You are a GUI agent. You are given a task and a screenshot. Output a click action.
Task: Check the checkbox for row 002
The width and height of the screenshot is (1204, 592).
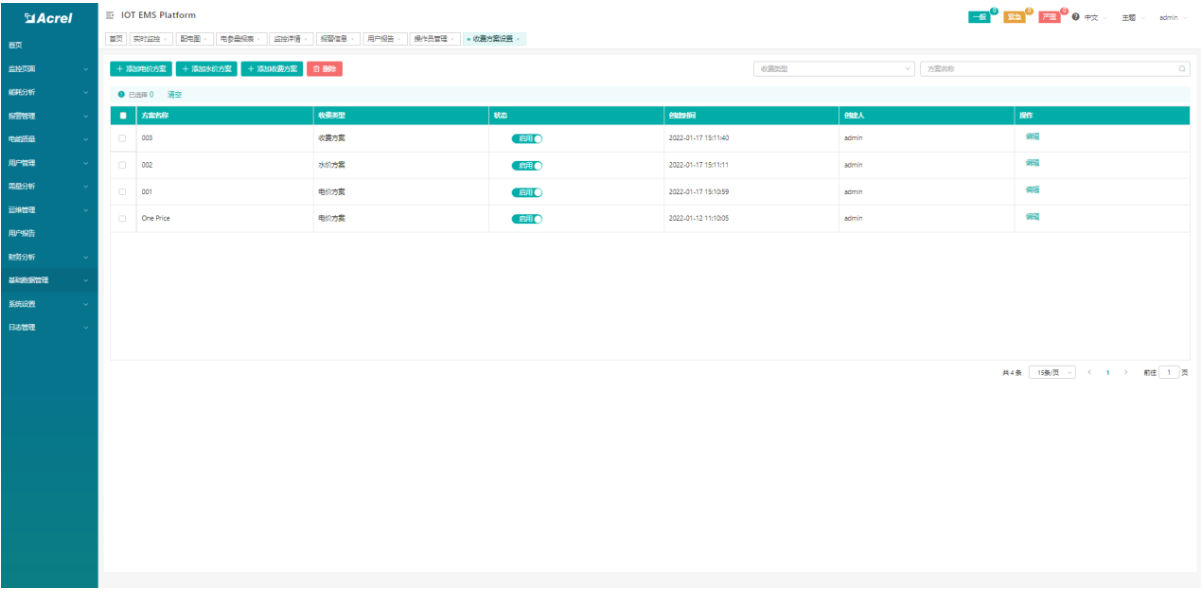click(122, 165)
